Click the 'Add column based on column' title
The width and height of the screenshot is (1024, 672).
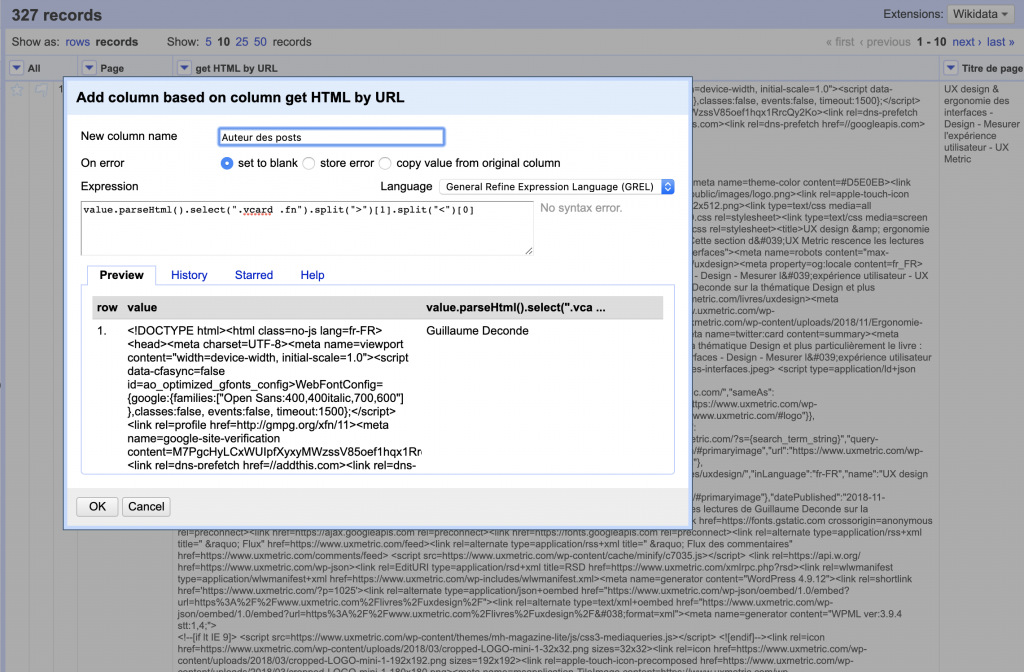coord(240,97)
